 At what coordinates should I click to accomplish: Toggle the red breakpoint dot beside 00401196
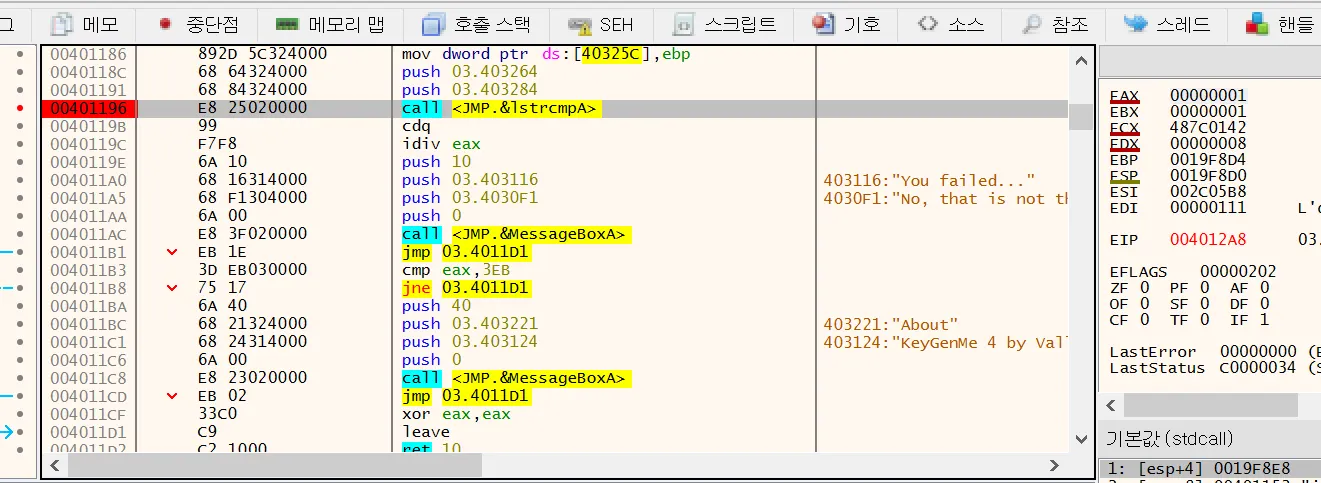pyautogui.click(x=20, y=108)
